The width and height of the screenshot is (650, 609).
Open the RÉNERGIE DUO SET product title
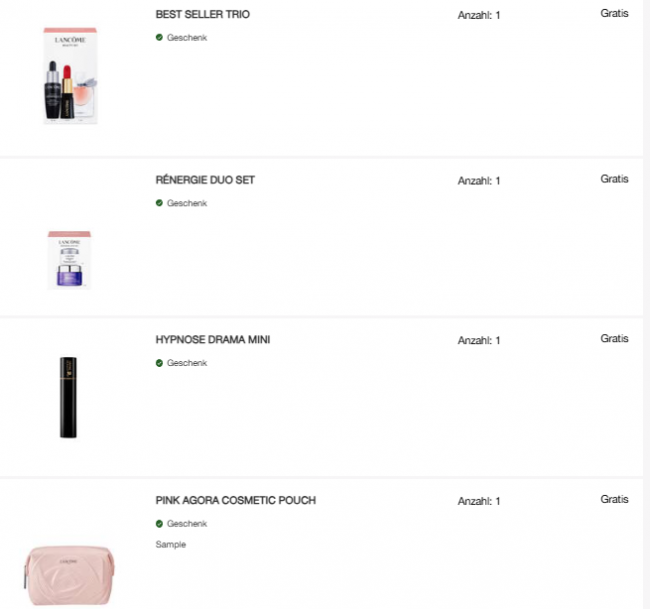tap(205, 180)
